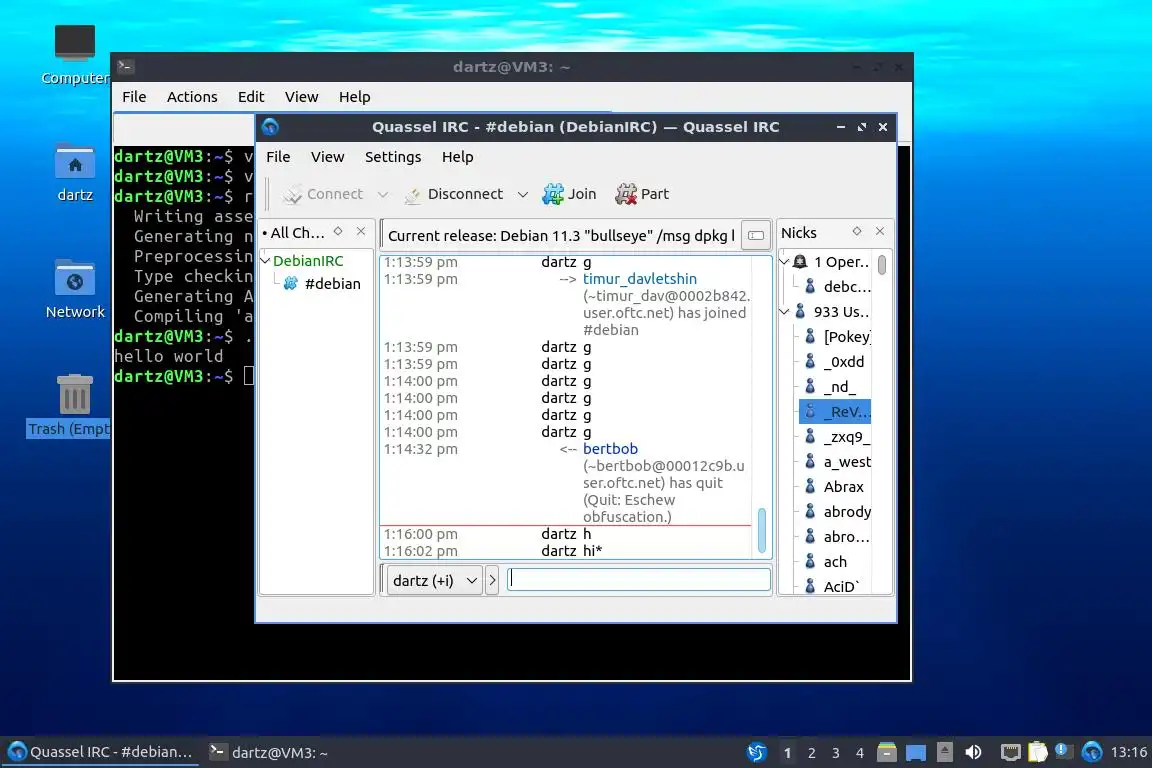Click the bertbob nick link
This screenshot has width=1152, height=768.
(x=611, y=448)
